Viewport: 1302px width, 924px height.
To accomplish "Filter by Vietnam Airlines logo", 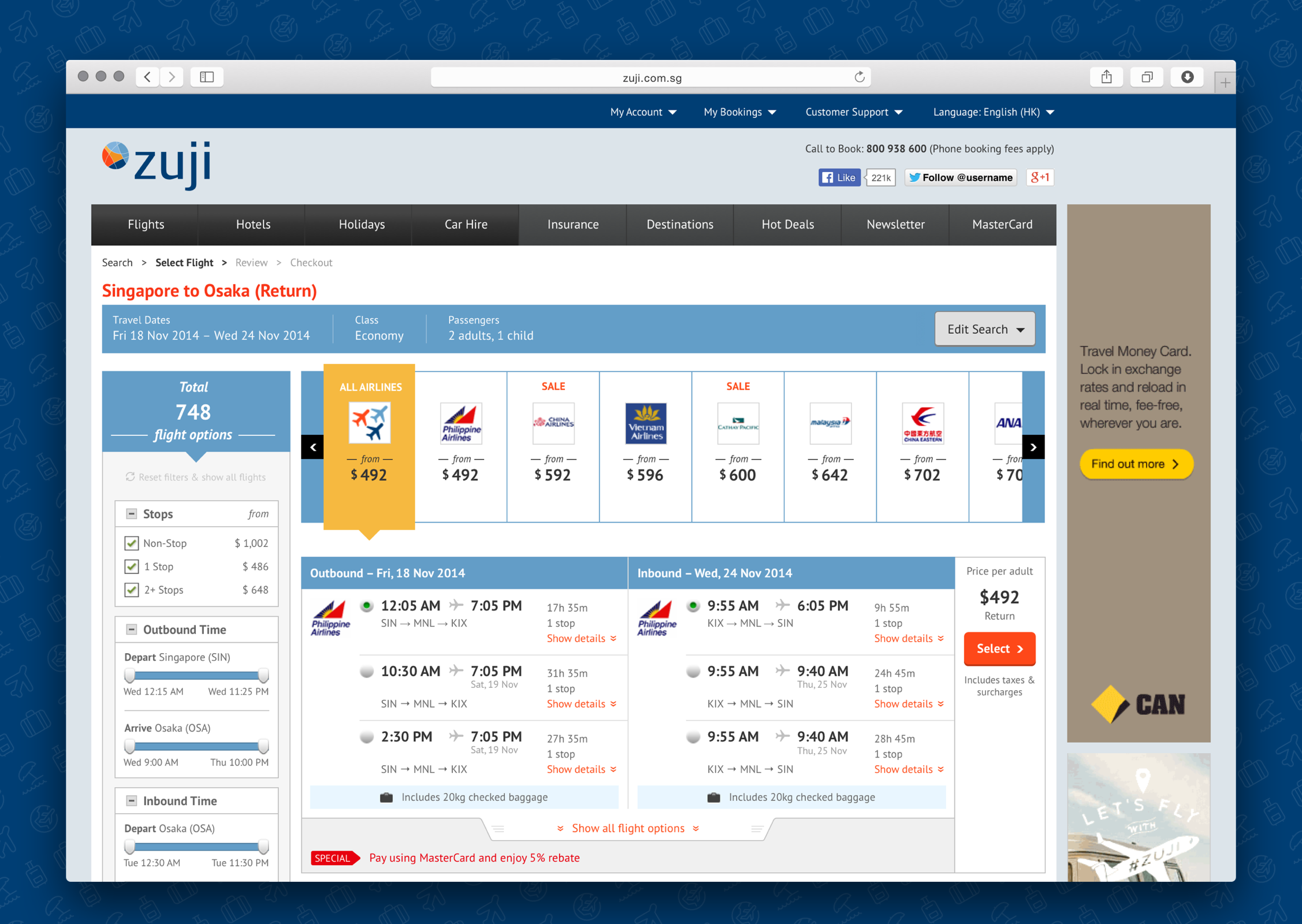I will (646, 423).
